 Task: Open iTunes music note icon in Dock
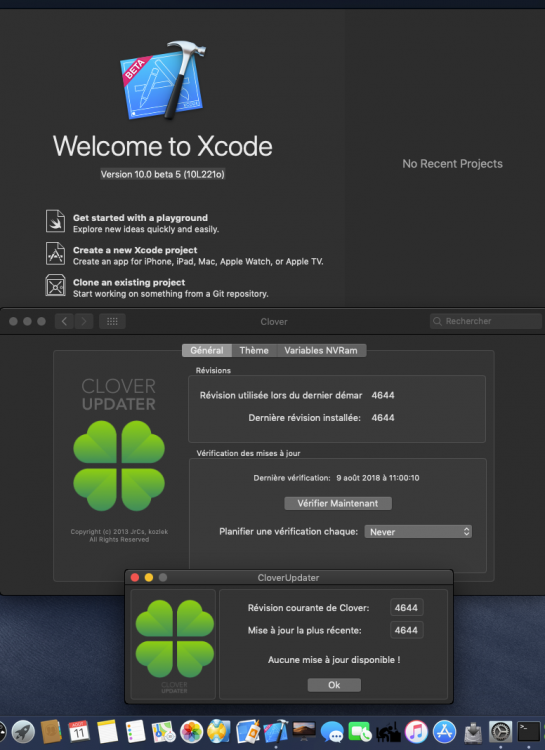[416, 732]
